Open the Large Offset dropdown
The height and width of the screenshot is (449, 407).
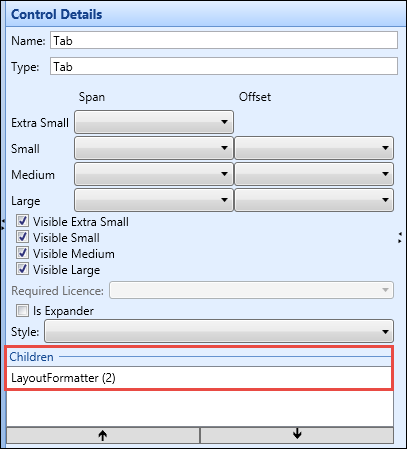(x=314, y=200)
